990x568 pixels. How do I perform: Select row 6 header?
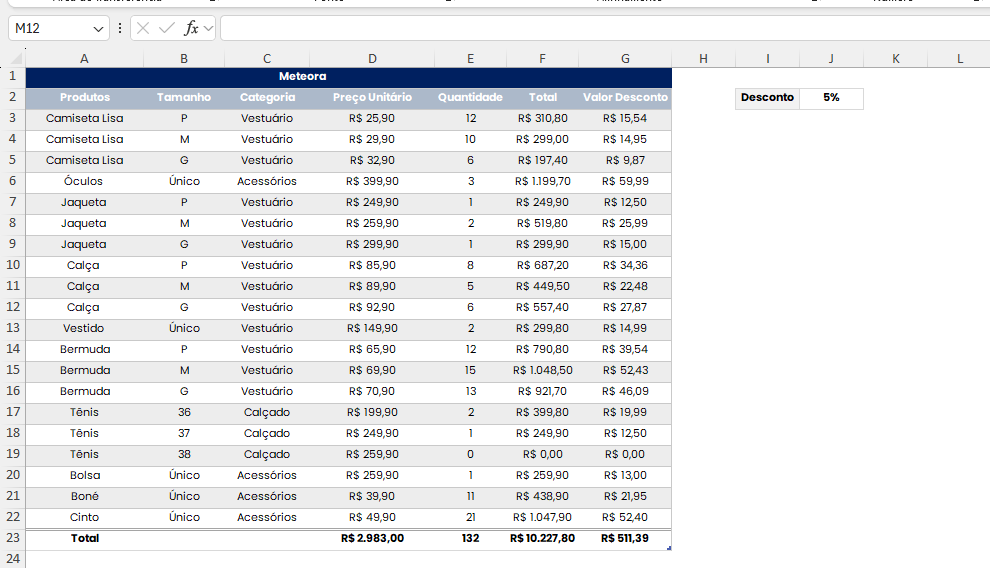pyautogui.click(x=13, y=181)
